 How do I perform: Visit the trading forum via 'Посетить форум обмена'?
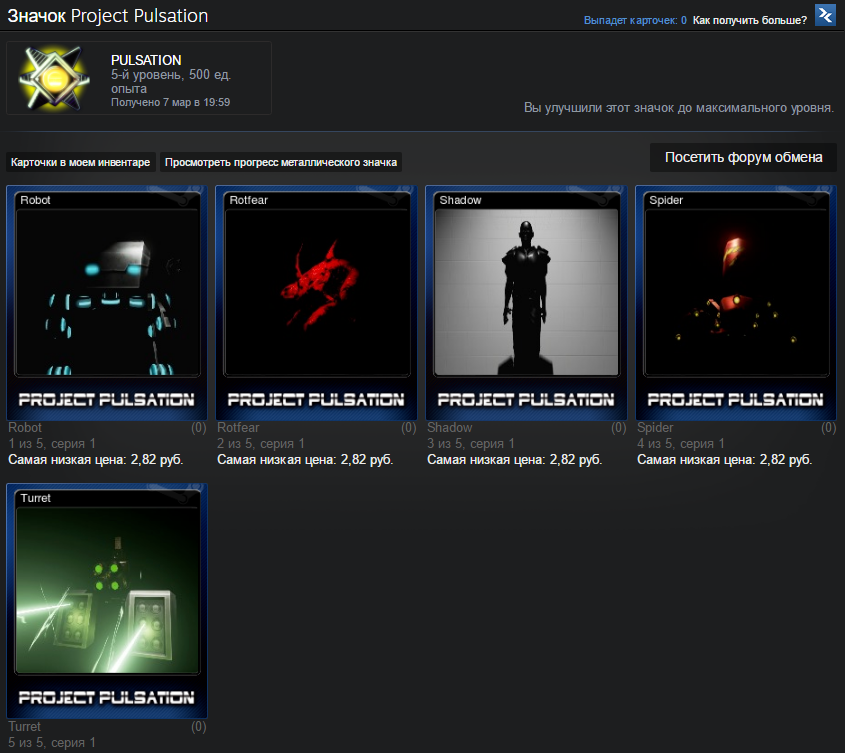click(743, 157)
